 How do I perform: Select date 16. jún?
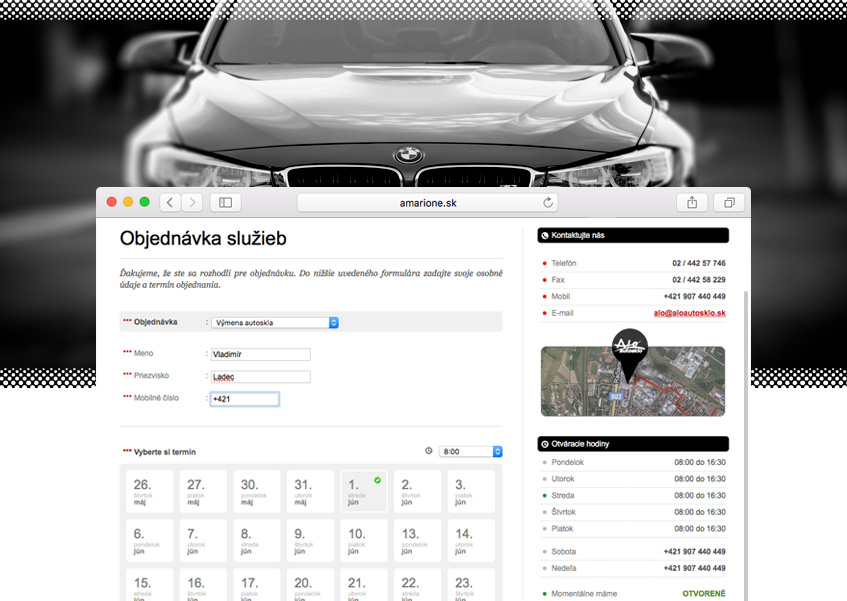203,585
